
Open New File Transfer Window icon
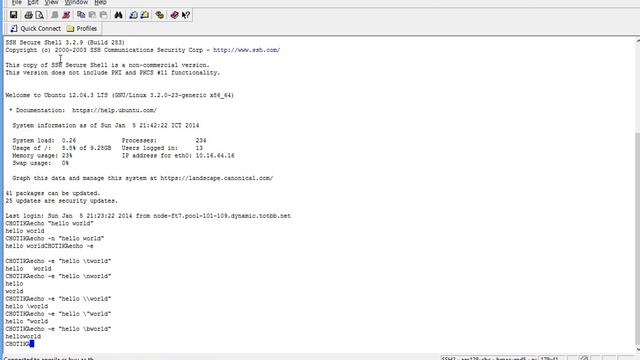click(x=144, y=15)
